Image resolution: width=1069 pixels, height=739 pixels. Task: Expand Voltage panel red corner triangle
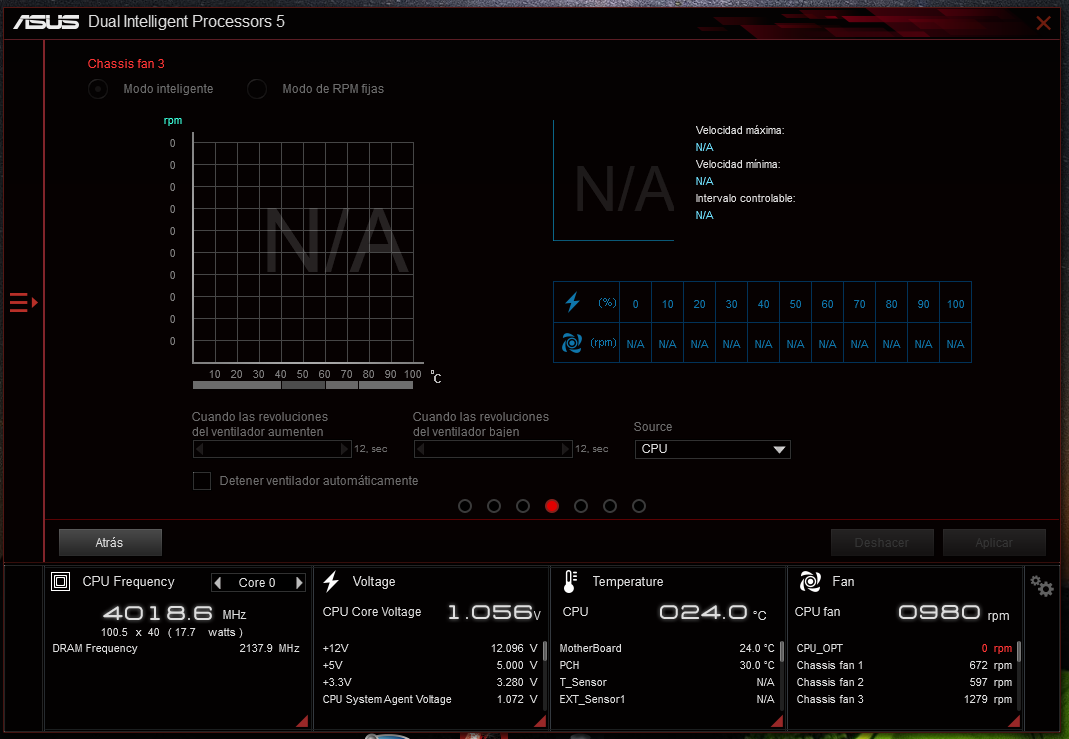[x=540, y=721]
